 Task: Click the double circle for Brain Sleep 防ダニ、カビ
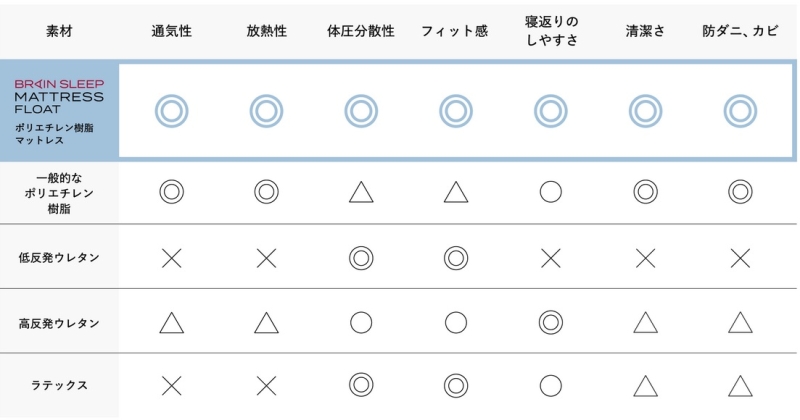[x=739, y=110]
